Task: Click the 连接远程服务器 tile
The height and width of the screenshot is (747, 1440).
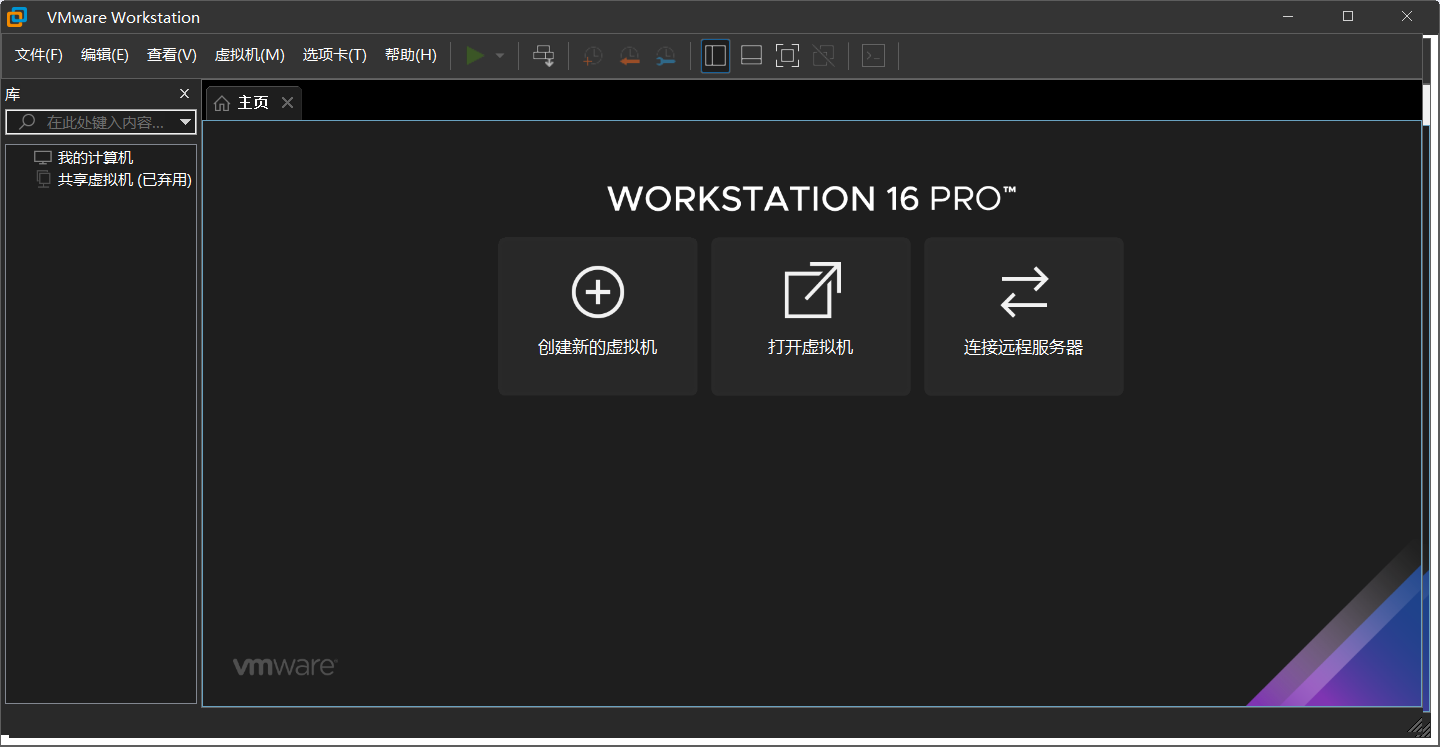Action: point(1024,316)
